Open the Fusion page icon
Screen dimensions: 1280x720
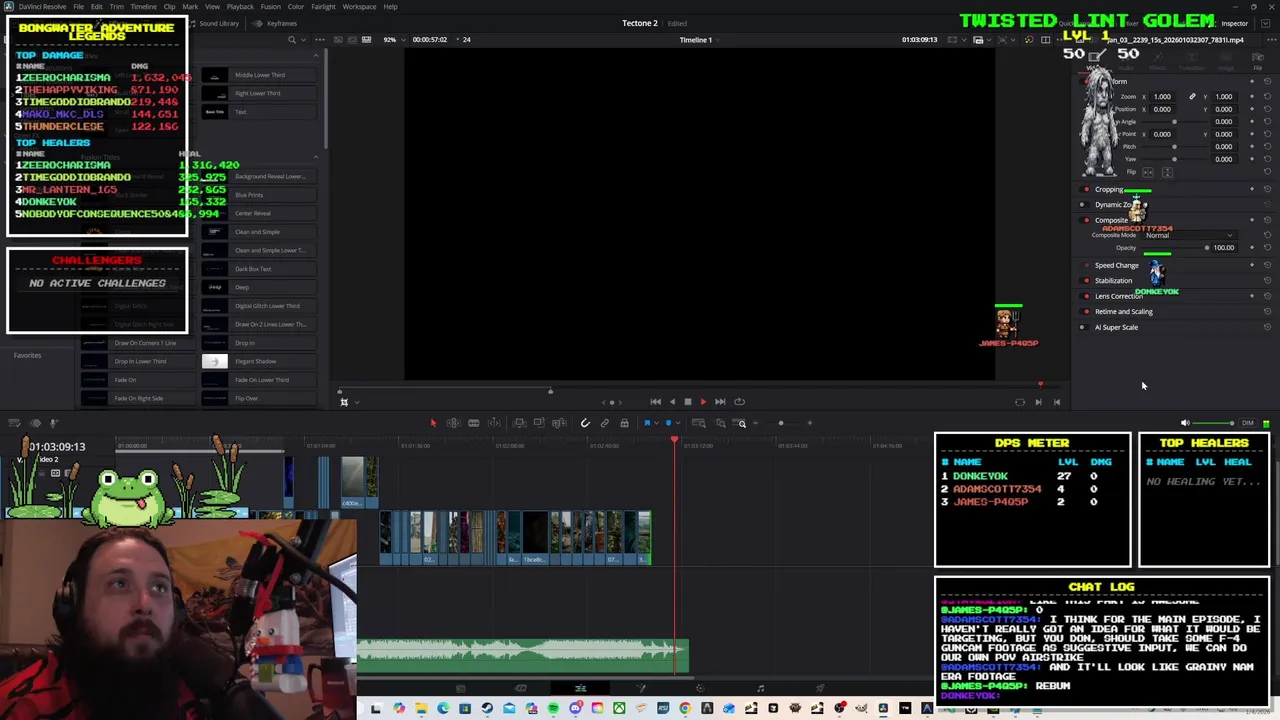(641, 688)
